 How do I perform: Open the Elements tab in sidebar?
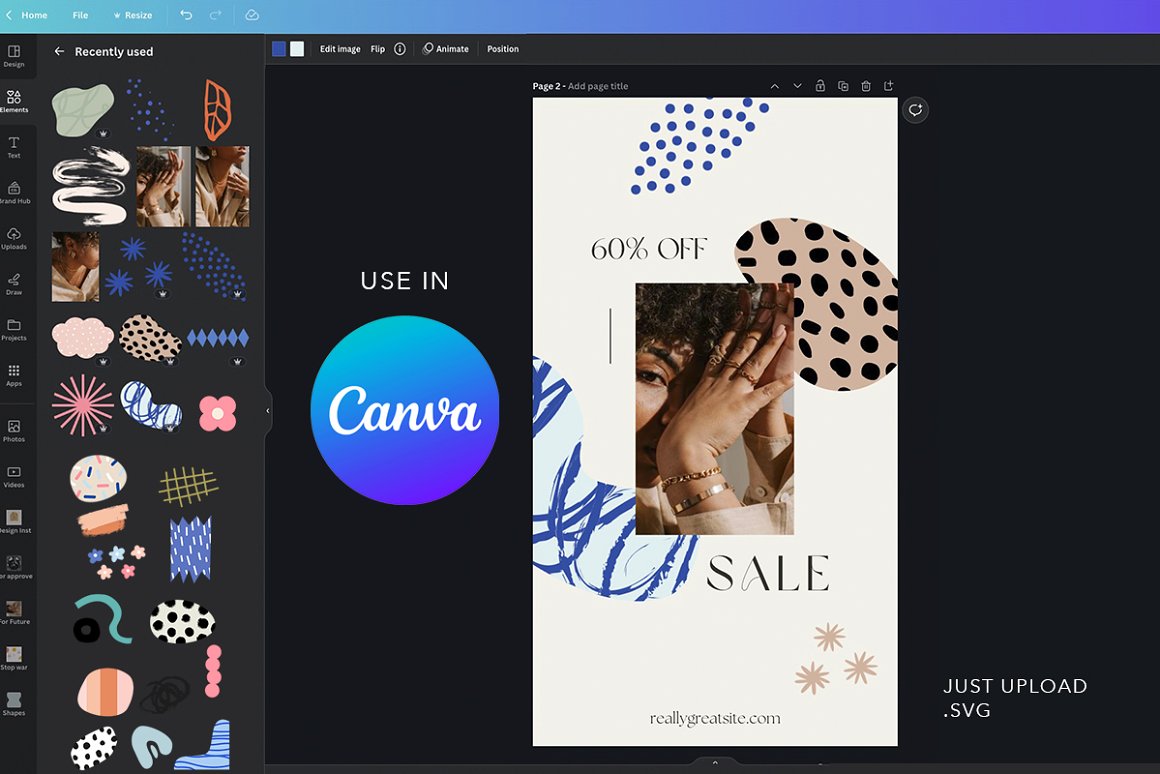click(x=14, y=100)
